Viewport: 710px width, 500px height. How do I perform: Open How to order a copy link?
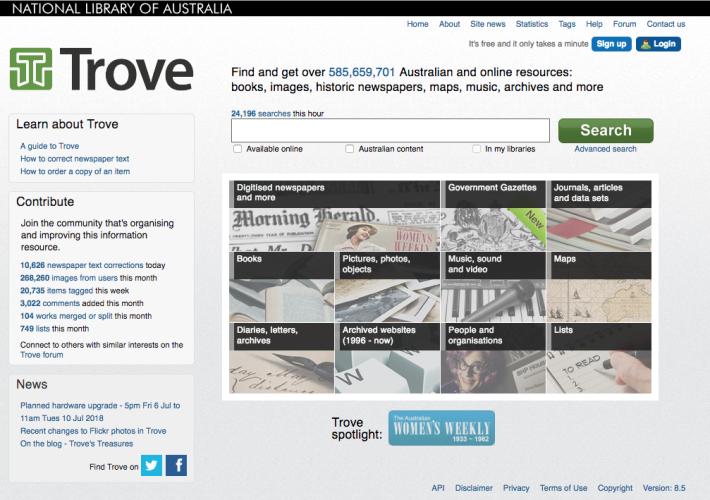[75, 171]
